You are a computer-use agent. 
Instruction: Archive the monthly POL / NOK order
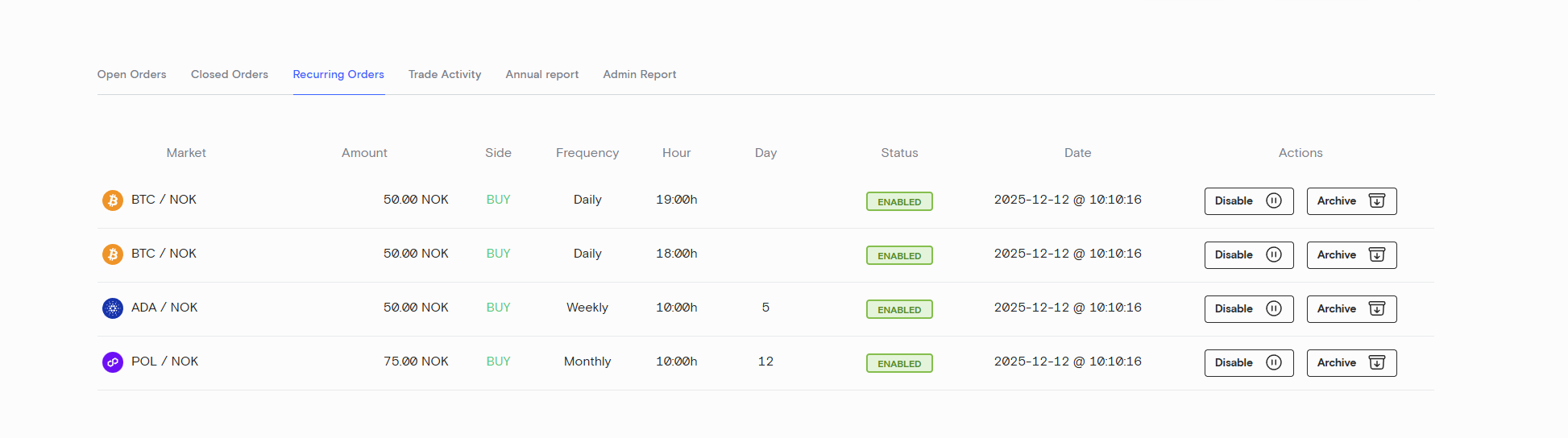click(x=1352, y=363)
